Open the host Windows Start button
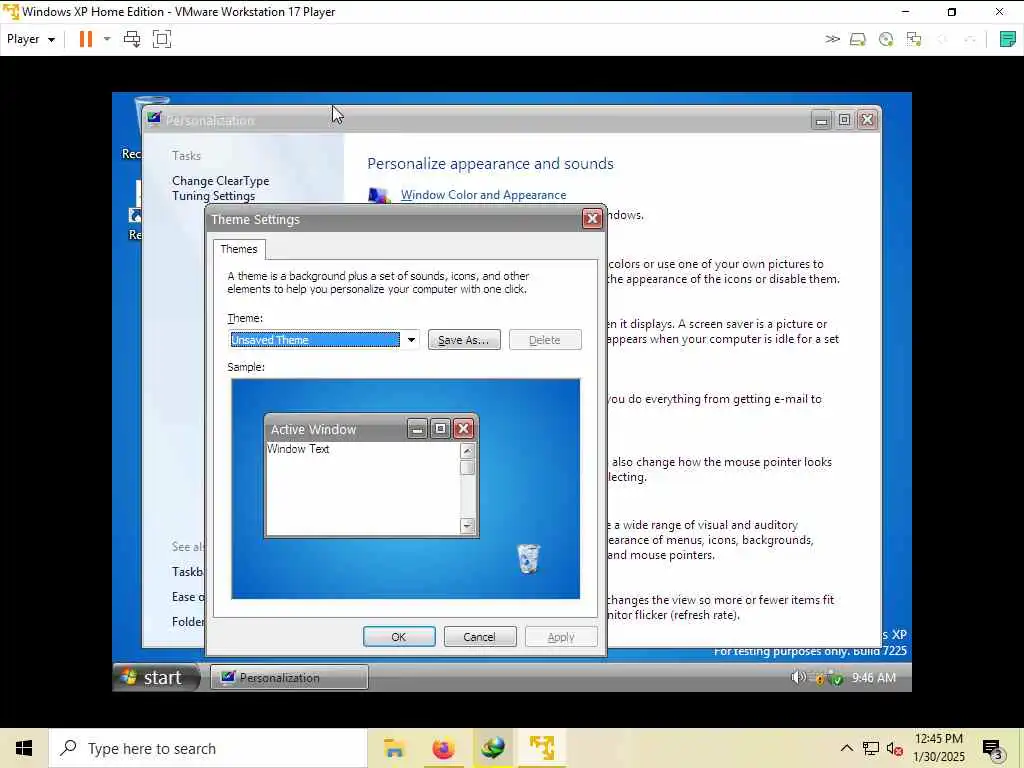This screenshot has height=768, width=1024. (24, 748)
